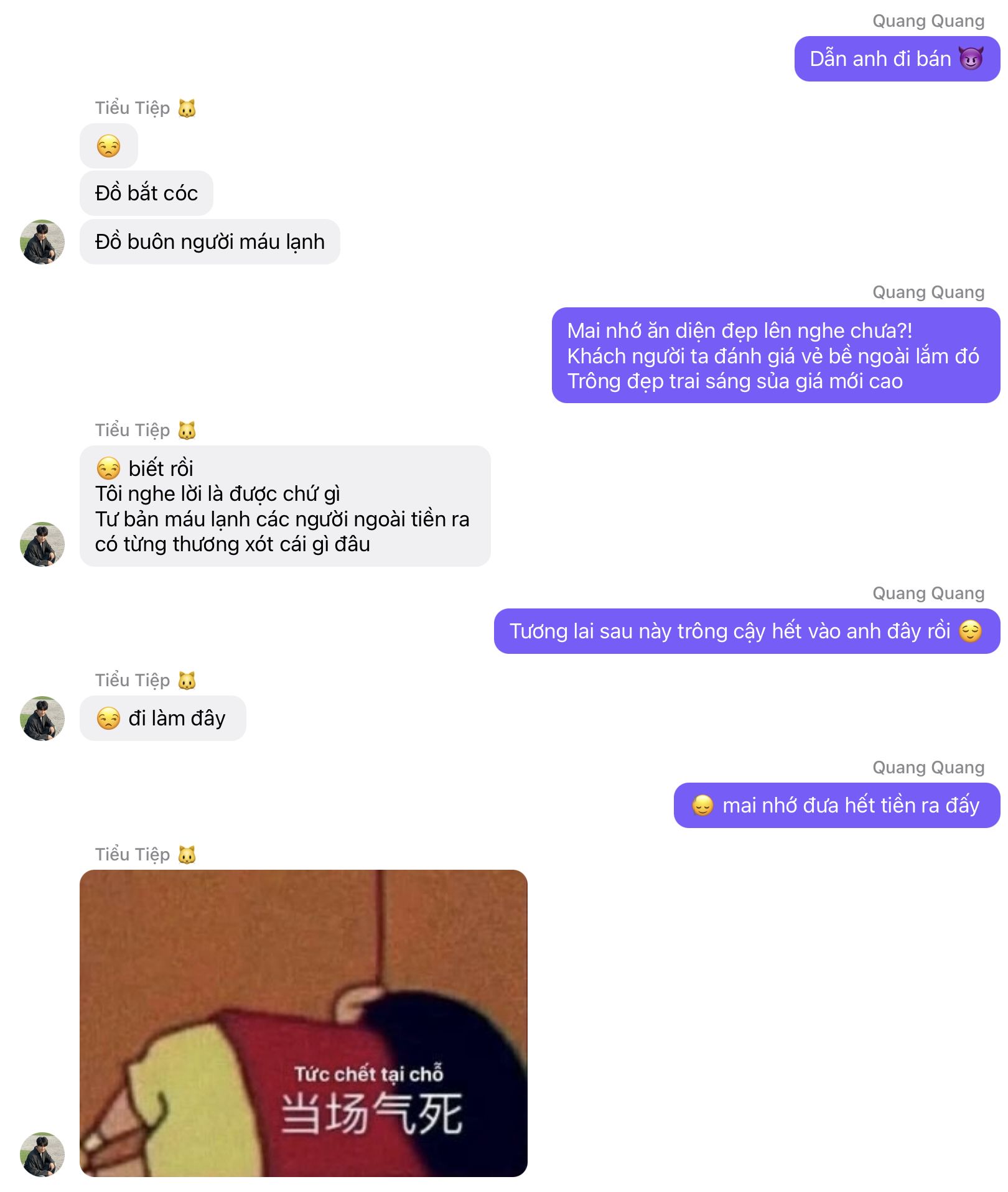
Task: Click the purple devil emoji in 'Dẫn anh đi bán'
Action: coord(971,58)
